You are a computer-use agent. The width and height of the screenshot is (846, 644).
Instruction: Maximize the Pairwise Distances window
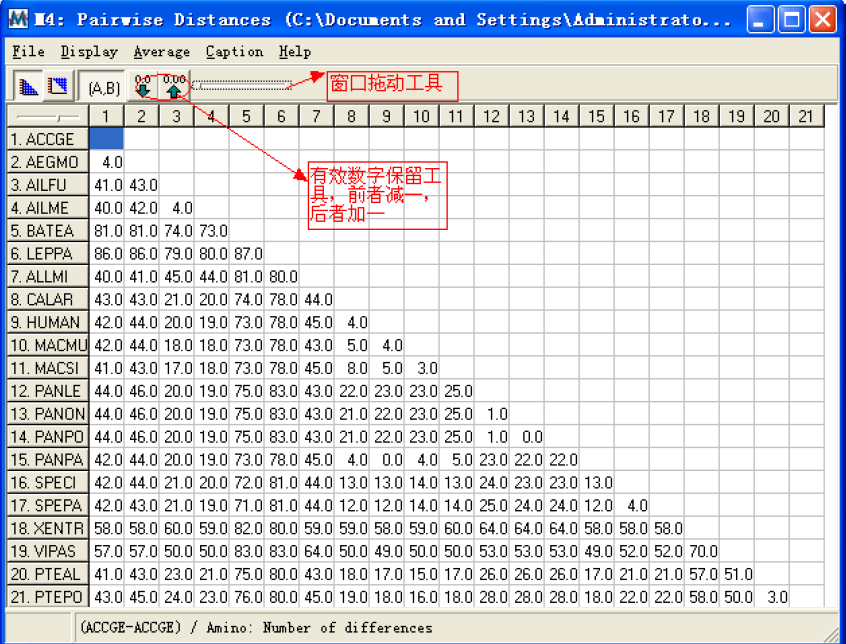point(792,20)
